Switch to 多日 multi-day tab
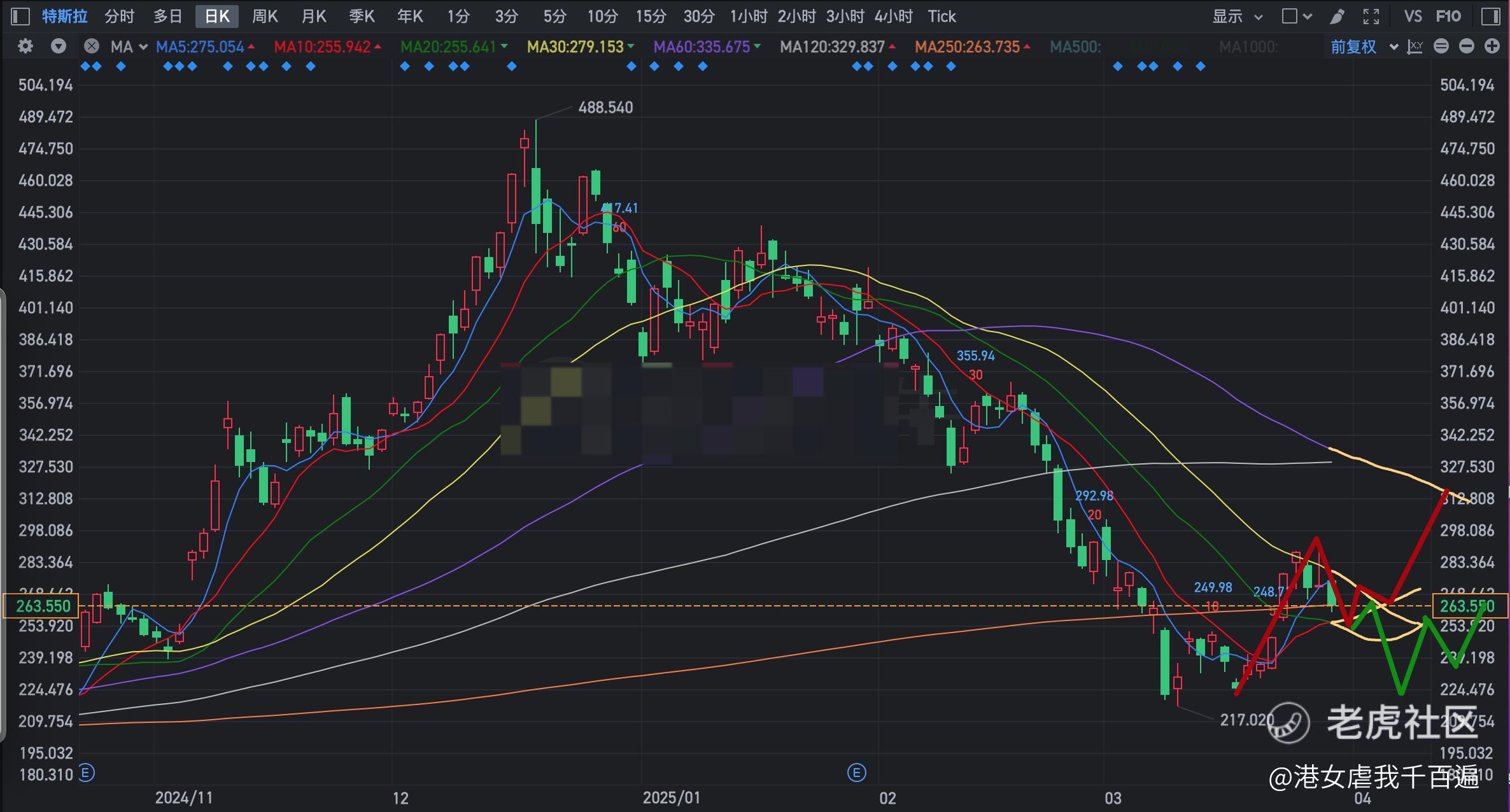The width and height of the screenshot is (1510, 812). point(168,16)
